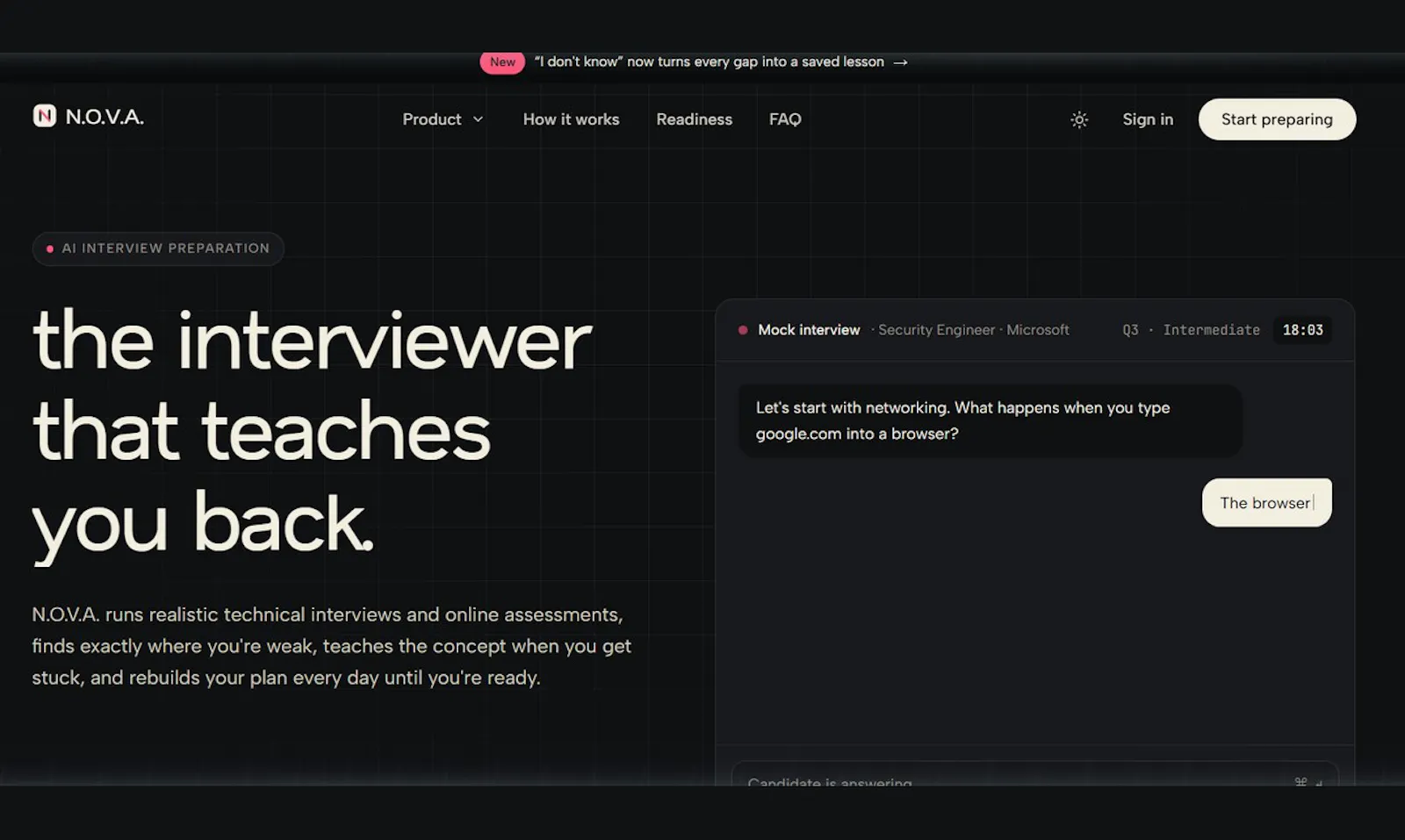Viewport: 1405px width, 840px height.
Task: Click the pink New badge
Action: click(502, 62)
